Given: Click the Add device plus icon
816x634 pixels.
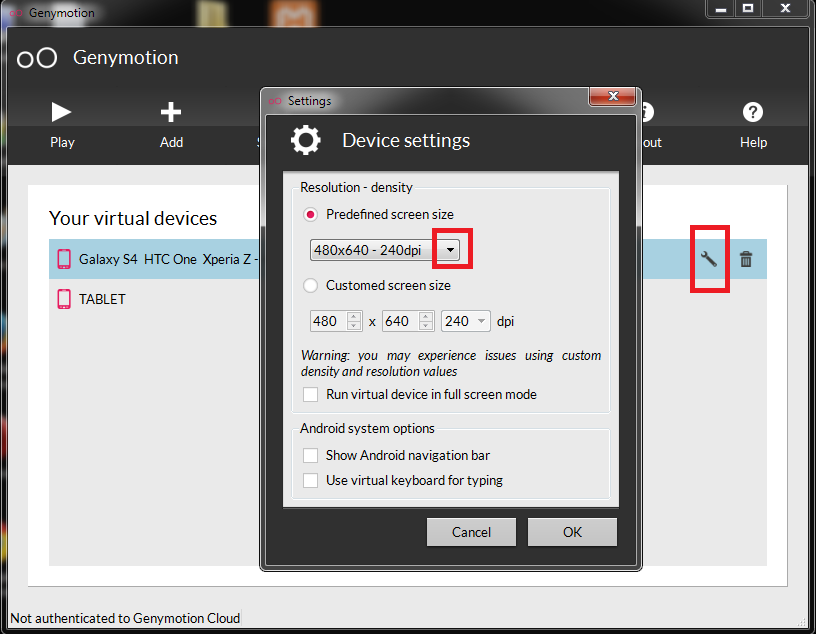Looking at the screenshot, I should pyautogui.click(x=171, y=112).
